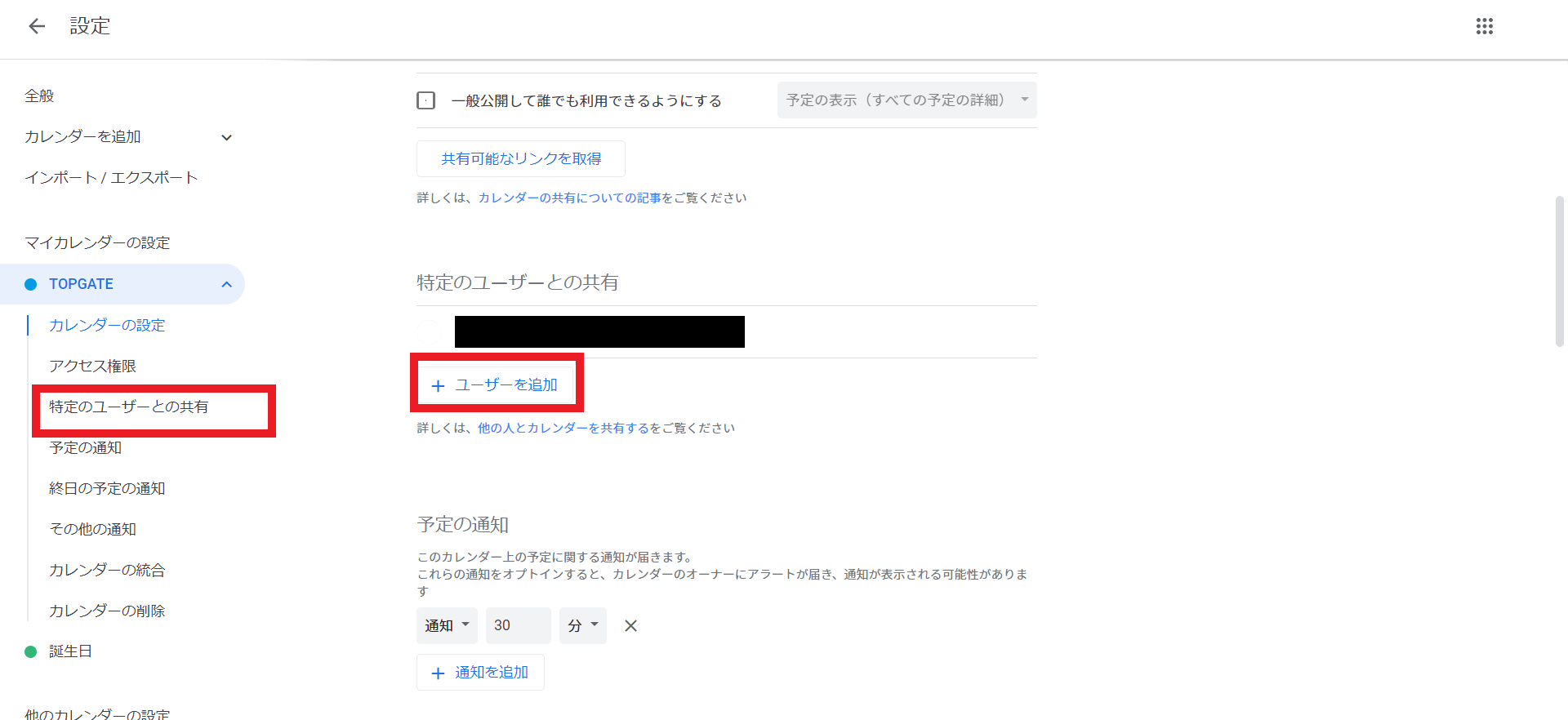Click the plus icon beside ユーザーを追加

pyautogui.click(x=439, y=386)
